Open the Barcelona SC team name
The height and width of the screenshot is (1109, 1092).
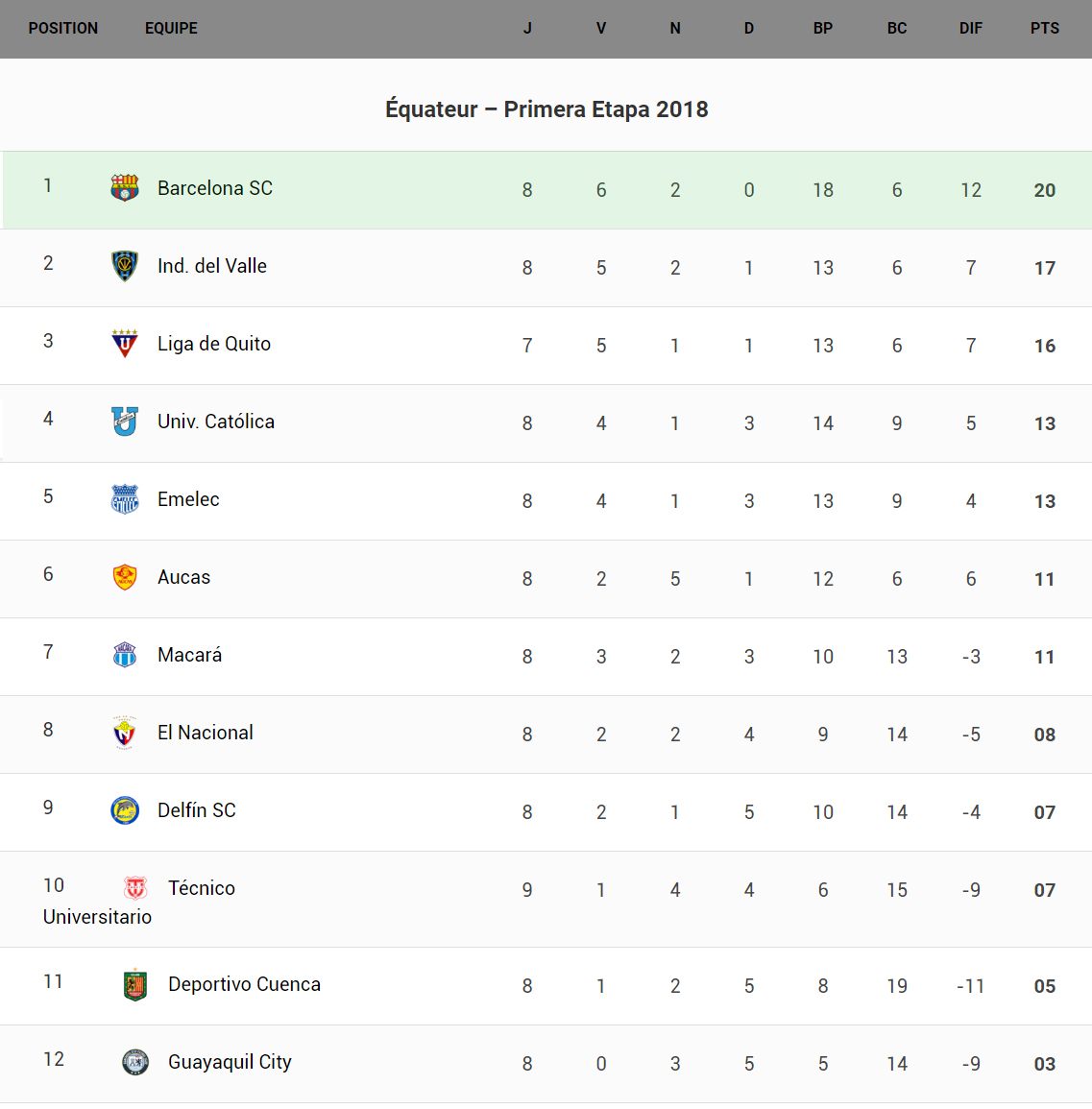(x=215, y=188)
